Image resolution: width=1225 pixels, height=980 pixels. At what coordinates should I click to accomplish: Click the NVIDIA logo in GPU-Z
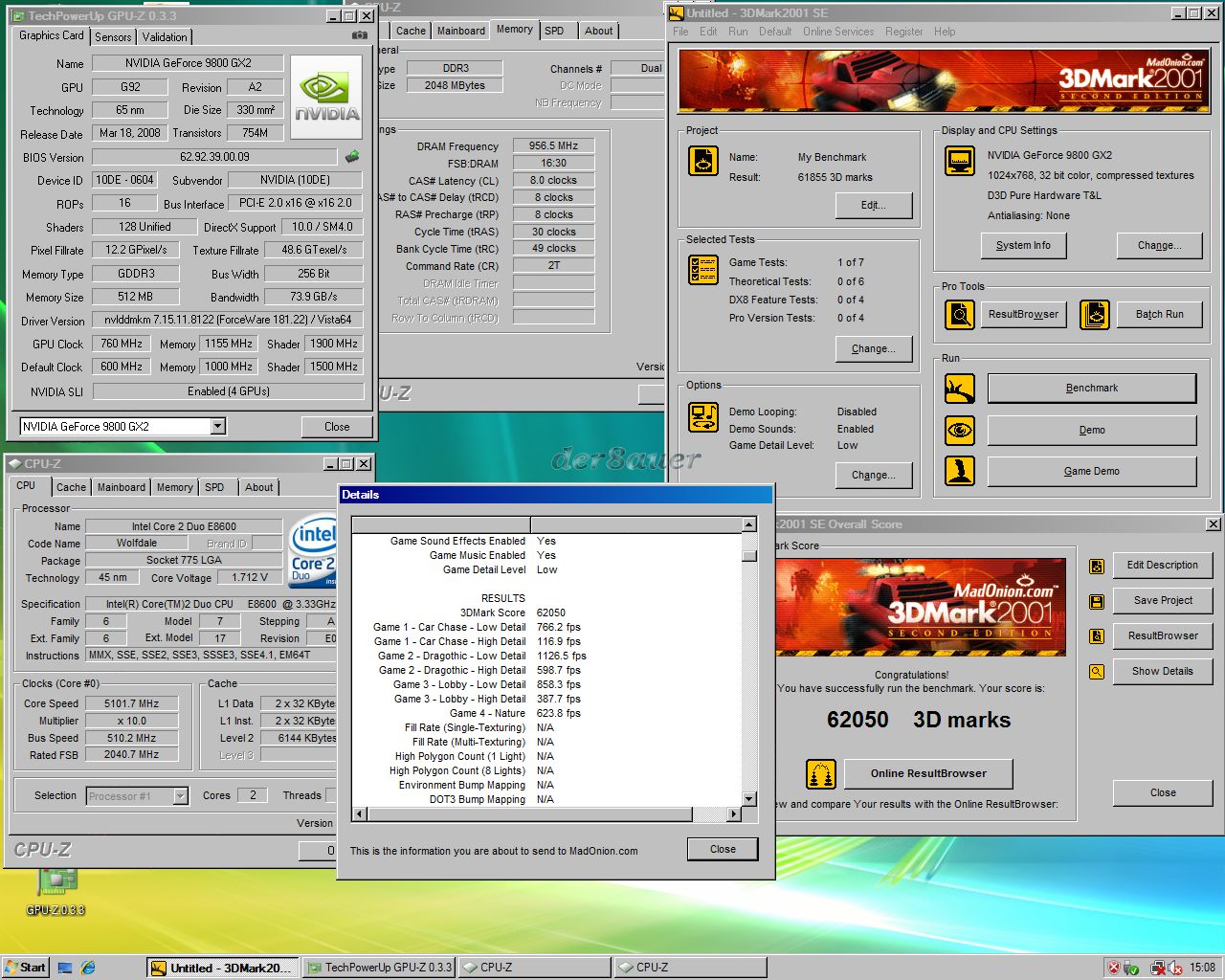(x=327, y=99)
